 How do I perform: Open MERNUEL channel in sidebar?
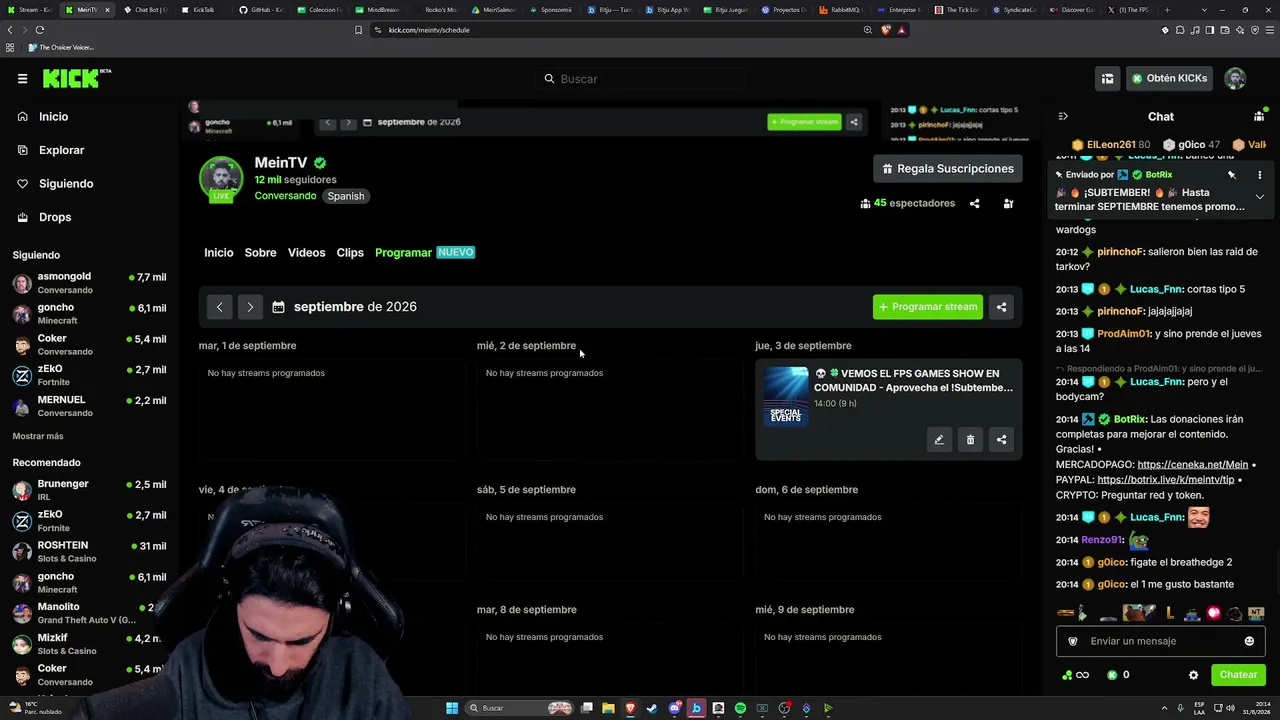[x=89, y=406]
